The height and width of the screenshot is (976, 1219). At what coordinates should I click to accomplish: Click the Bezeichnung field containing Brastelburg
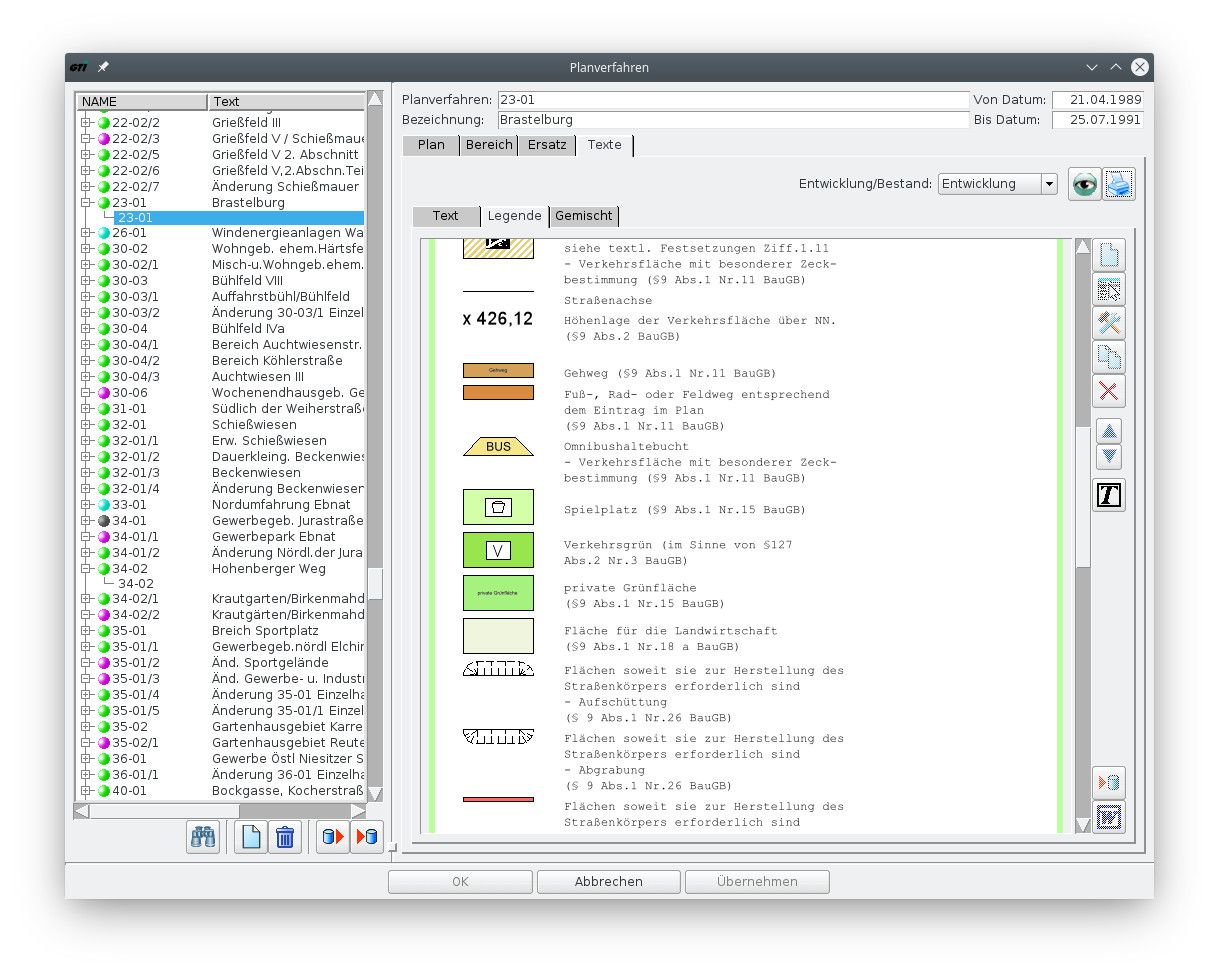pos(732,120)
